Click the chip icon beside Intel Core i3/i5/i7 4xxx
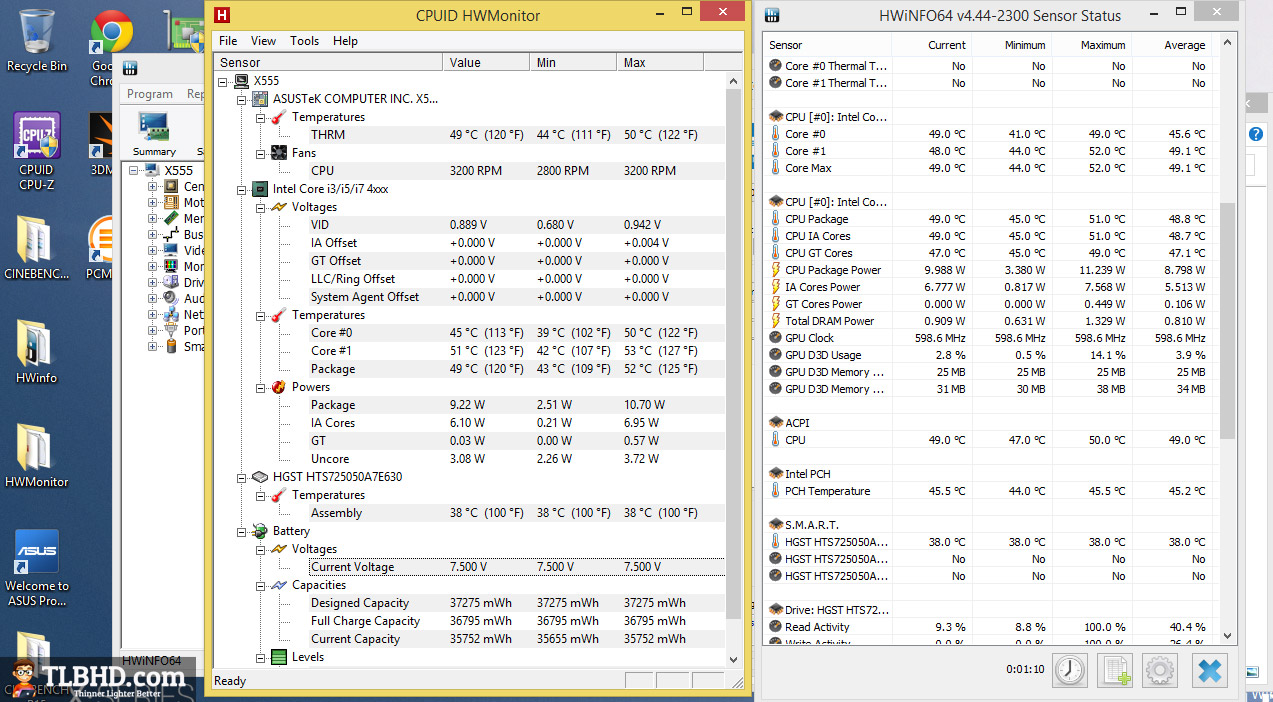 coord(259,189)
